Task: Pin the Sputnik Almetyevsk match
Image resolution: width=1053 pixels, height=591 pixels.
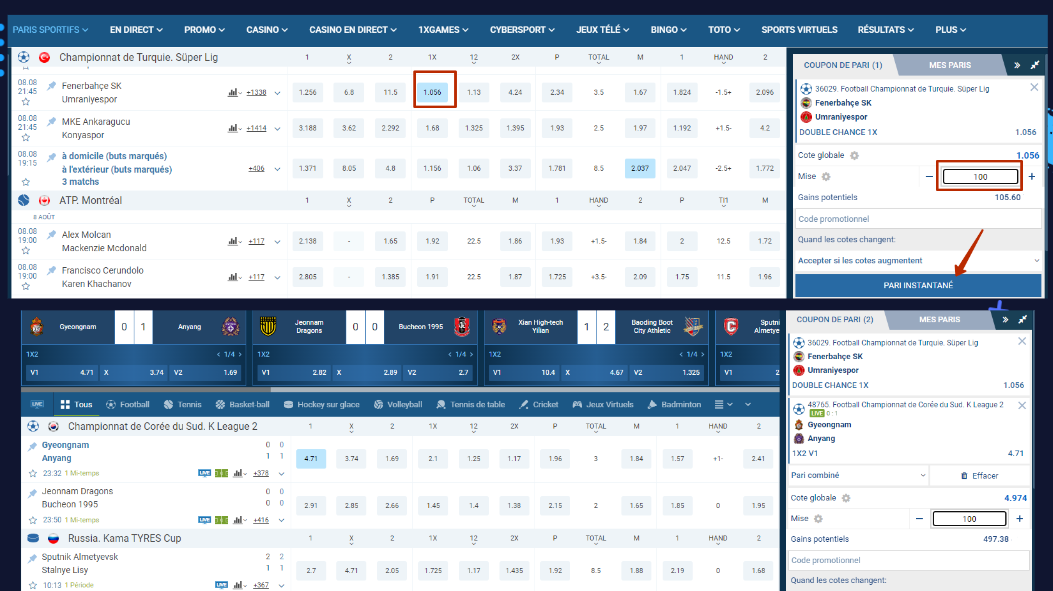Action: point(32,557)
